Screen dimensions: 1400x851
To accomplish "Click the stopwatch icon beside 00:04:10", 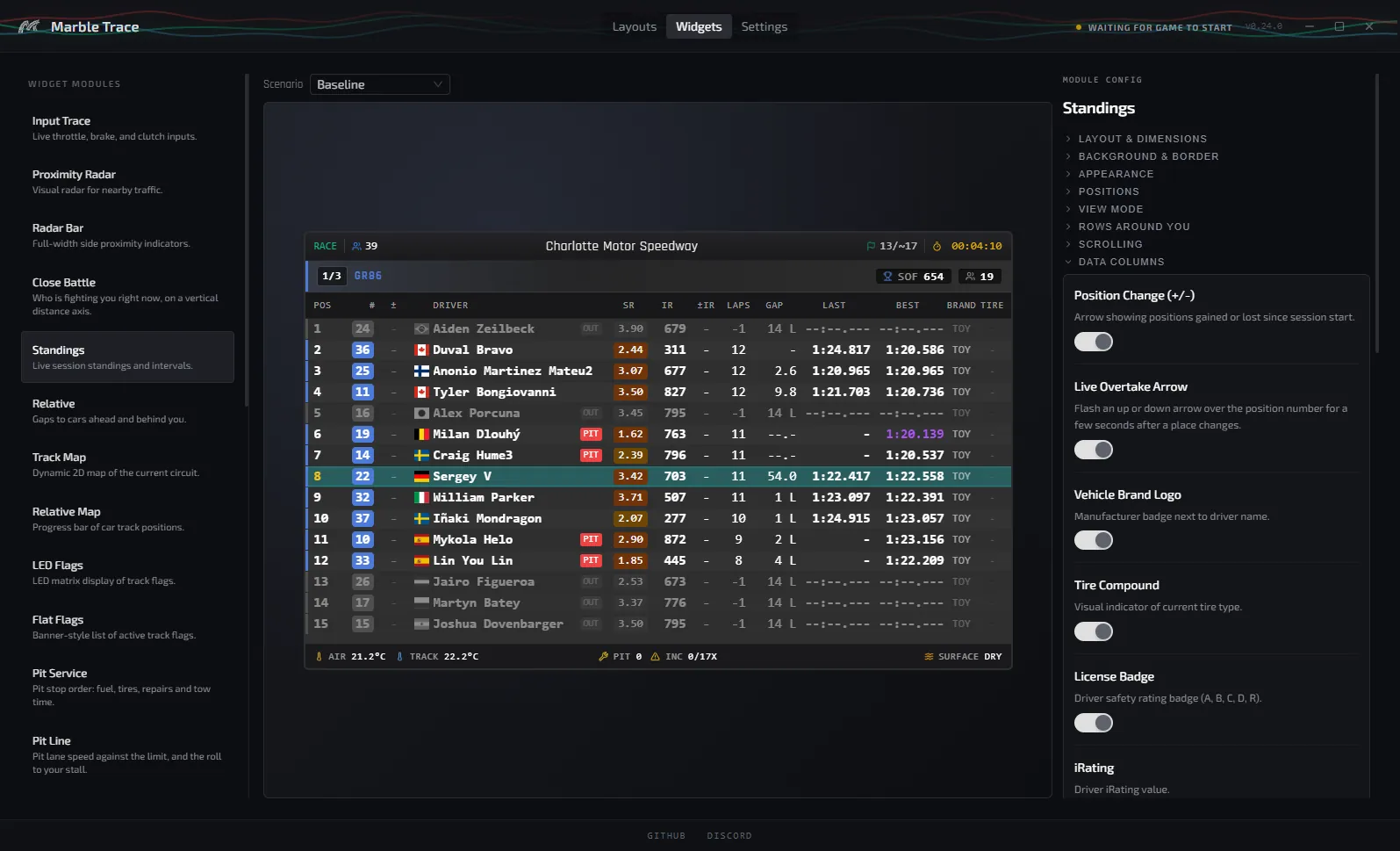I will point(937,246).
